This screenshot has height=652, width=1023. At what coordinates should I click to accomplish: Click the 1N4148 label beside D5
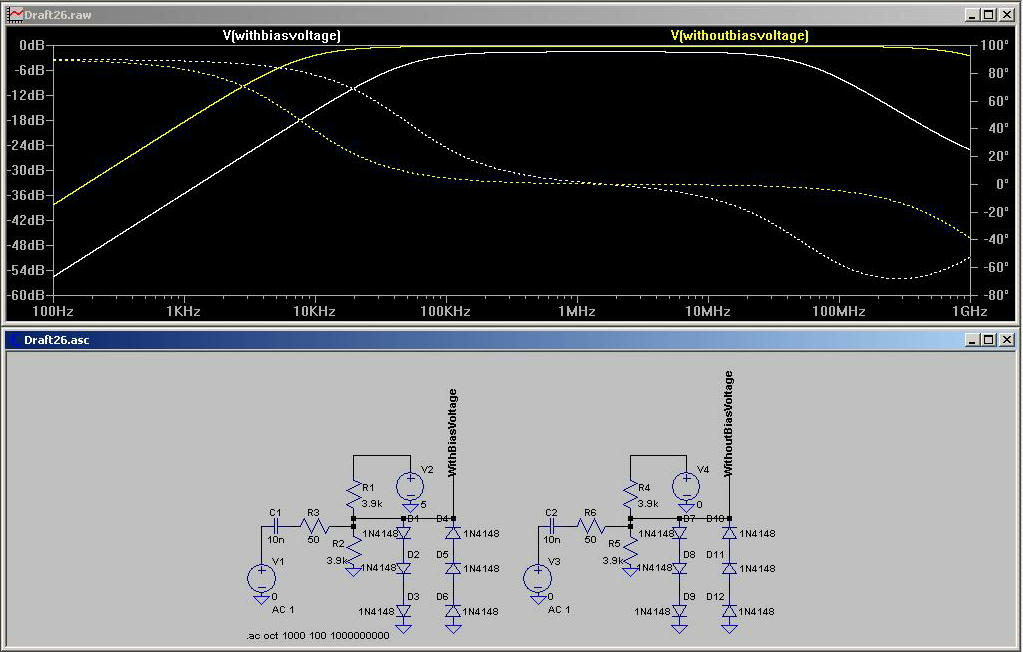pos(481,568)
